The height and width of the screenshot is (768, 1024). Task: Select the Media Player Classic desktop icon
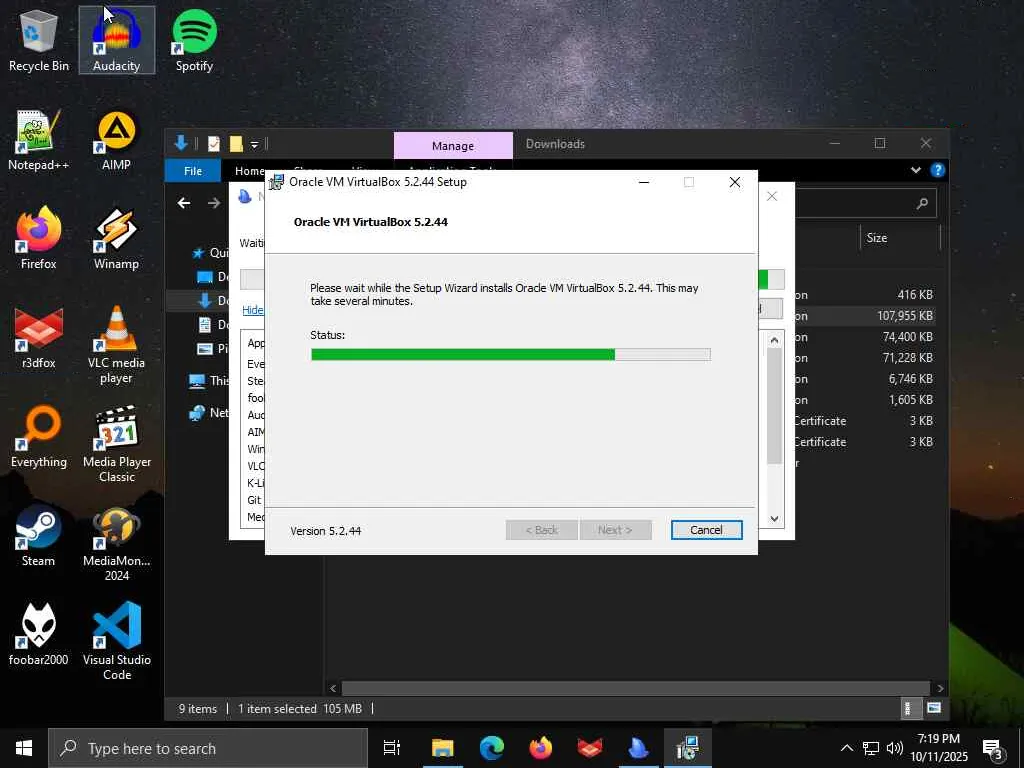[116, 444]
